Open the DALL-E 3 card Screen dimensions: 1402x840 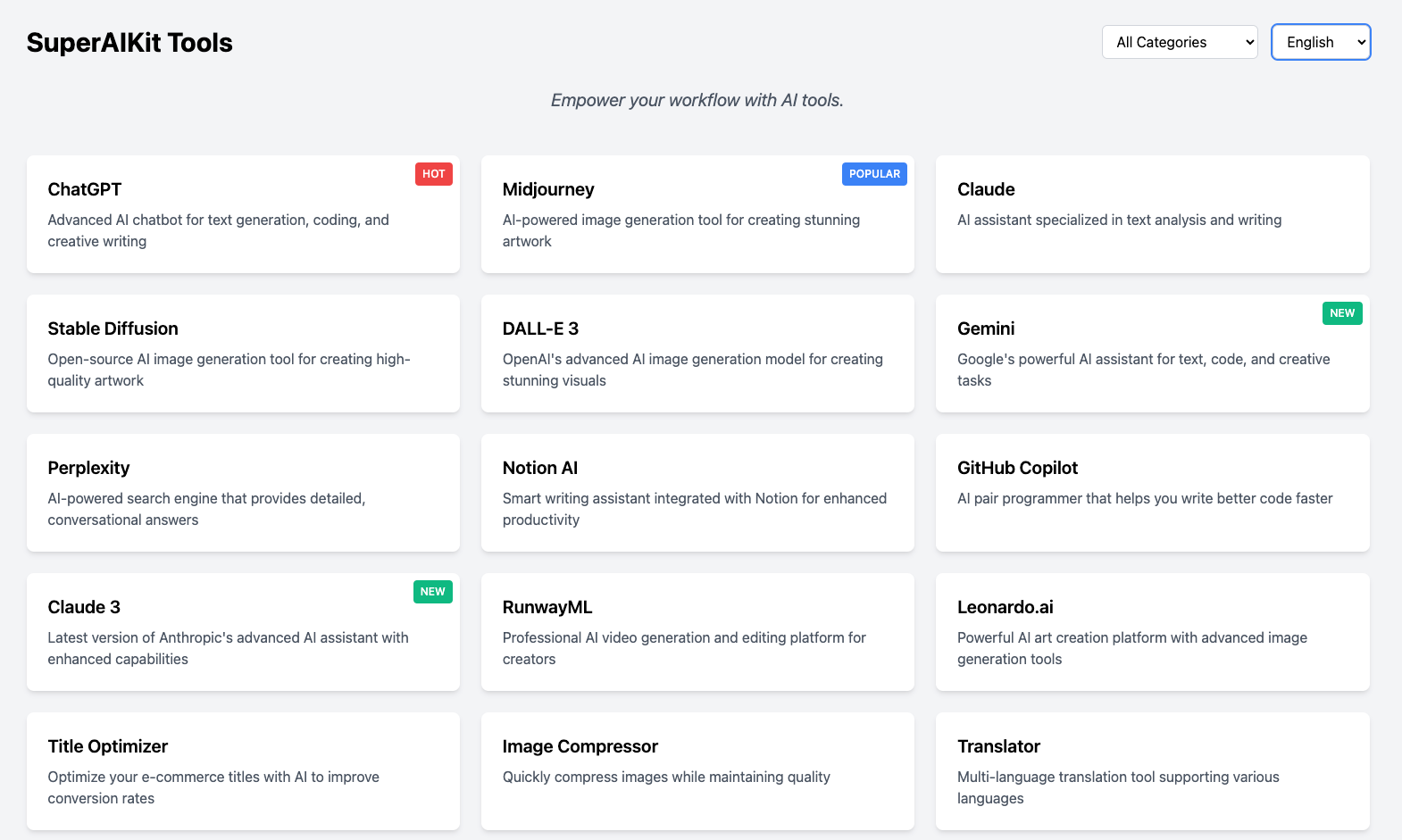[x=697, y=353]
